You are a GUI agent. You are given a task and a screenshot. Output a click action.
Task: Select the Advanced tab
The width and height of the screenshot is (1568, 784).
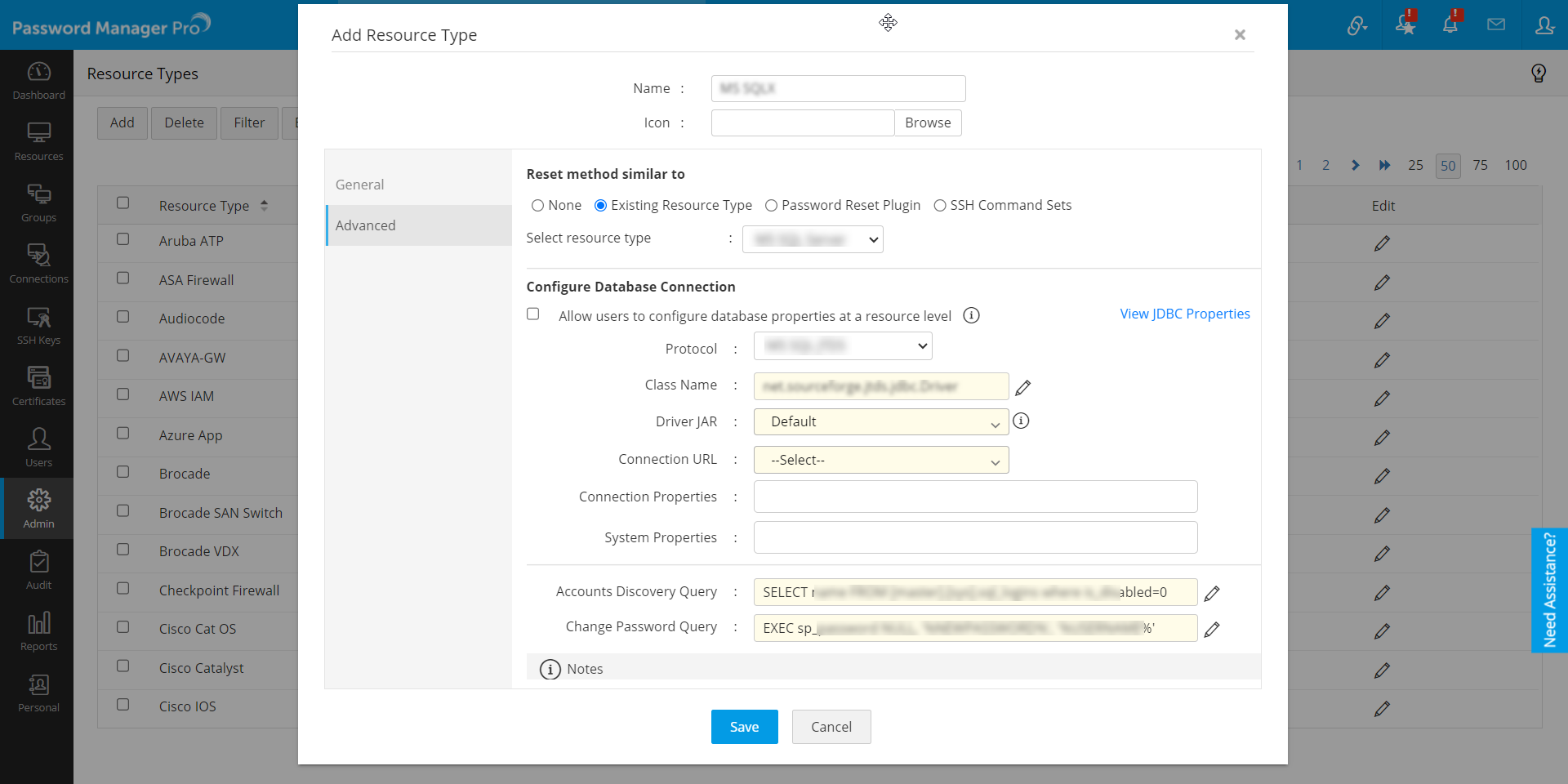(x=366, y=225)
